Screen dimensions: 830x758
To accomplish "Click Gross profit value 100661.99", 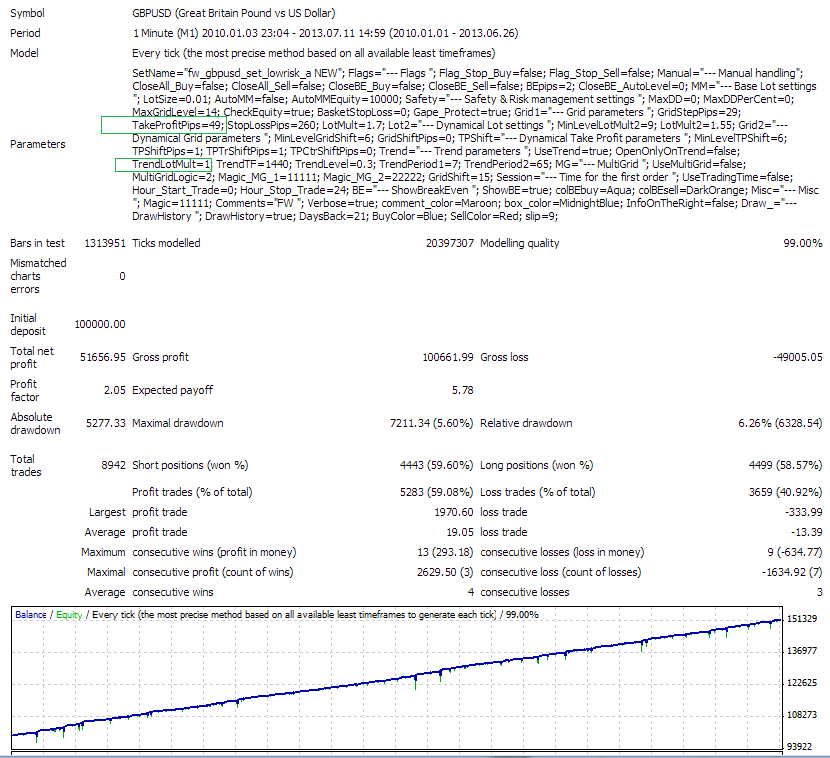I will tap(448, 357).
